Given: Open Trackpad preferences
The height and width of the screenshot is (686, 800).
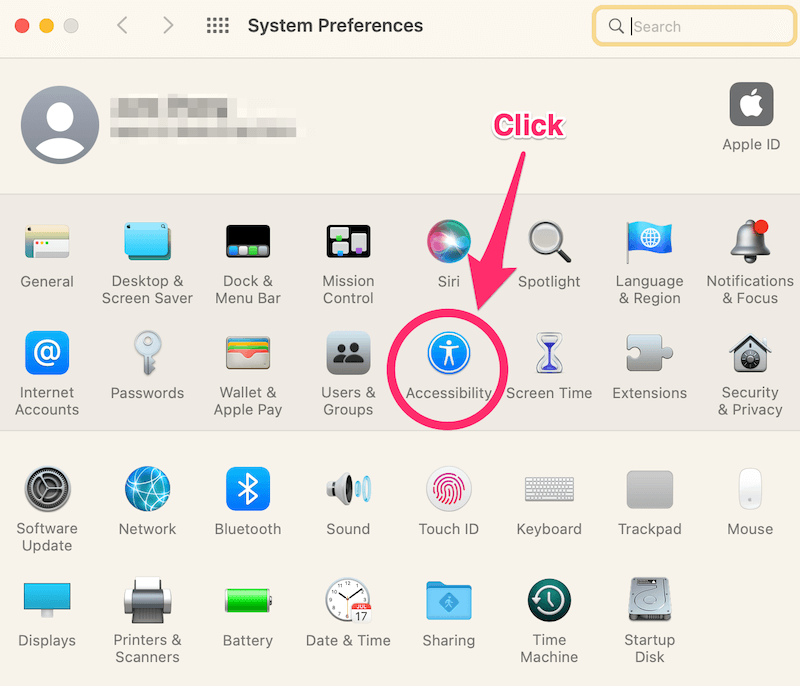Looking at the screenshot, I should pos(649,490).
